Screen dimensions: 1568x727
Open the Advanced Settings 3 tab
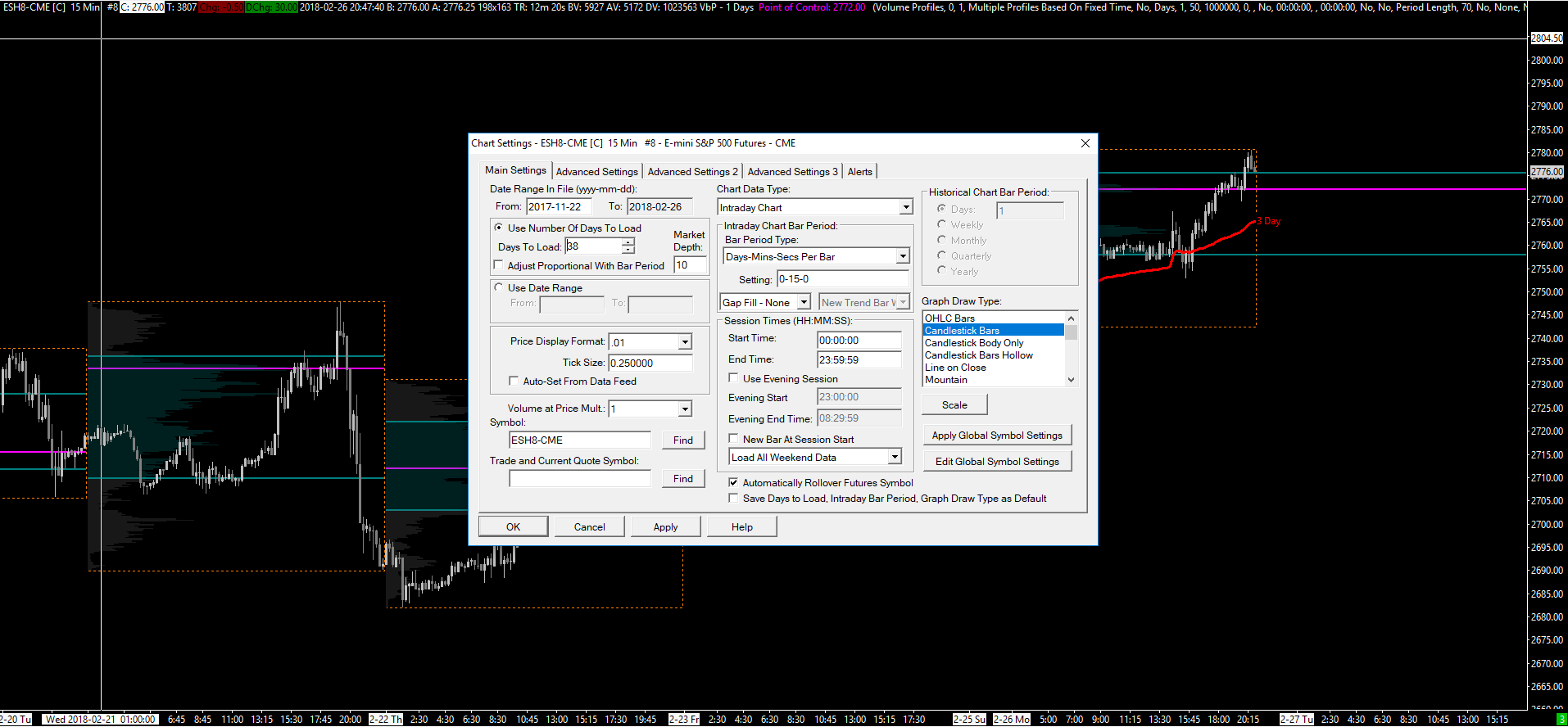(792, 172)
